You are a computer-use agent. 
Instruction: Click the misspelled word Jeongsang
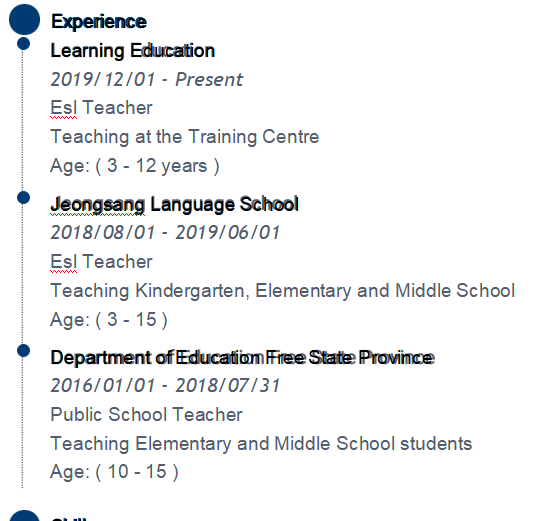pos(98,205)
